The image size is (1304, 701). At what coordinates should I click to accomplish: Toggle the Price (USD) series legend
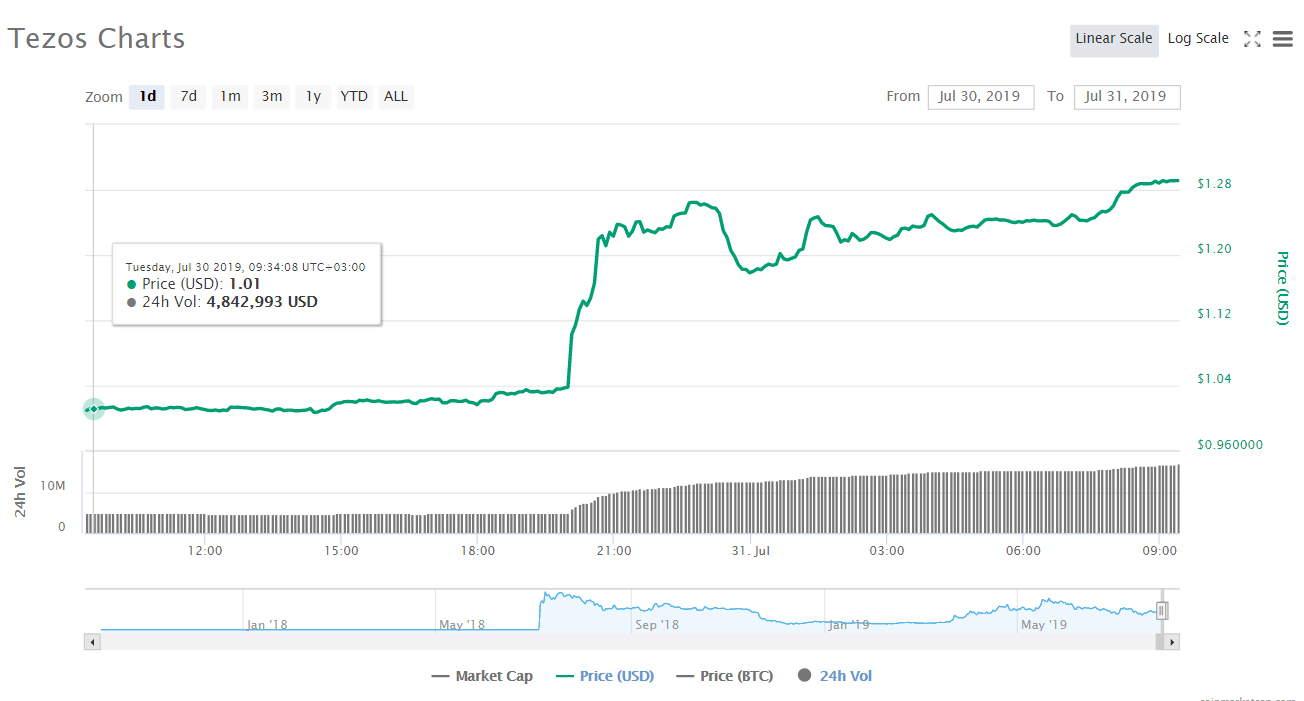point(605,676)
